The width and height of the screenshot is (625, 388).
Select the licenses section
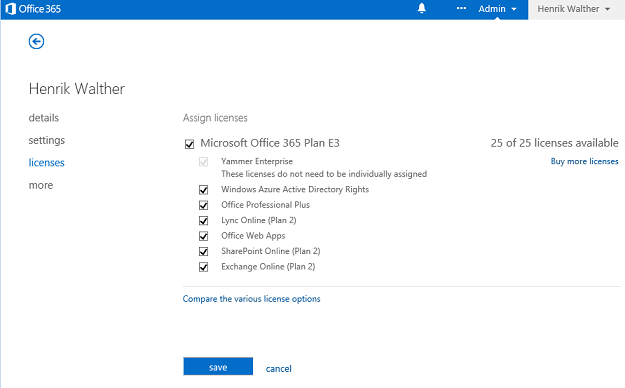tap(46, 163)
